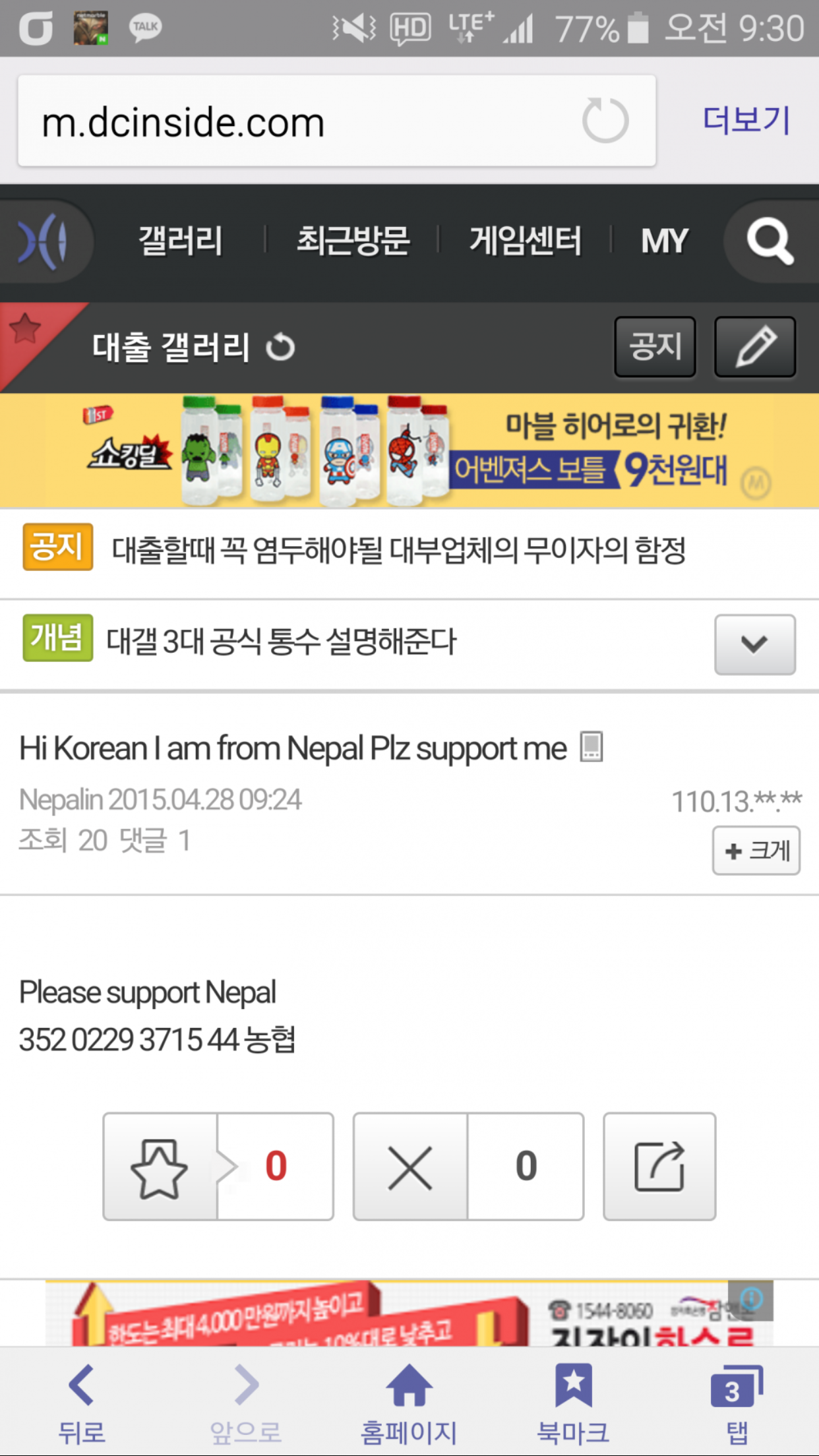Open the search magnifier icon

click(x=770, y=241)
